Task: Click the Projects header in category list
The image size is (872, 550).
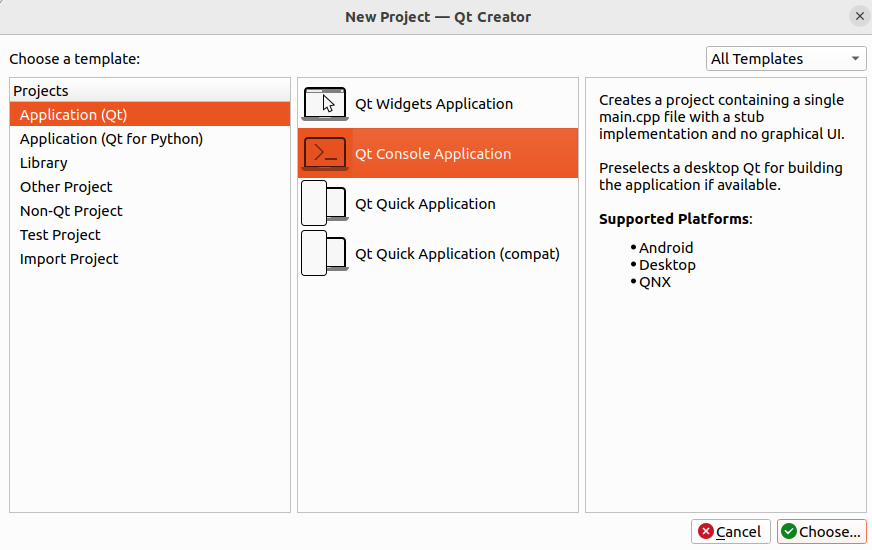Action: point(150,91)
